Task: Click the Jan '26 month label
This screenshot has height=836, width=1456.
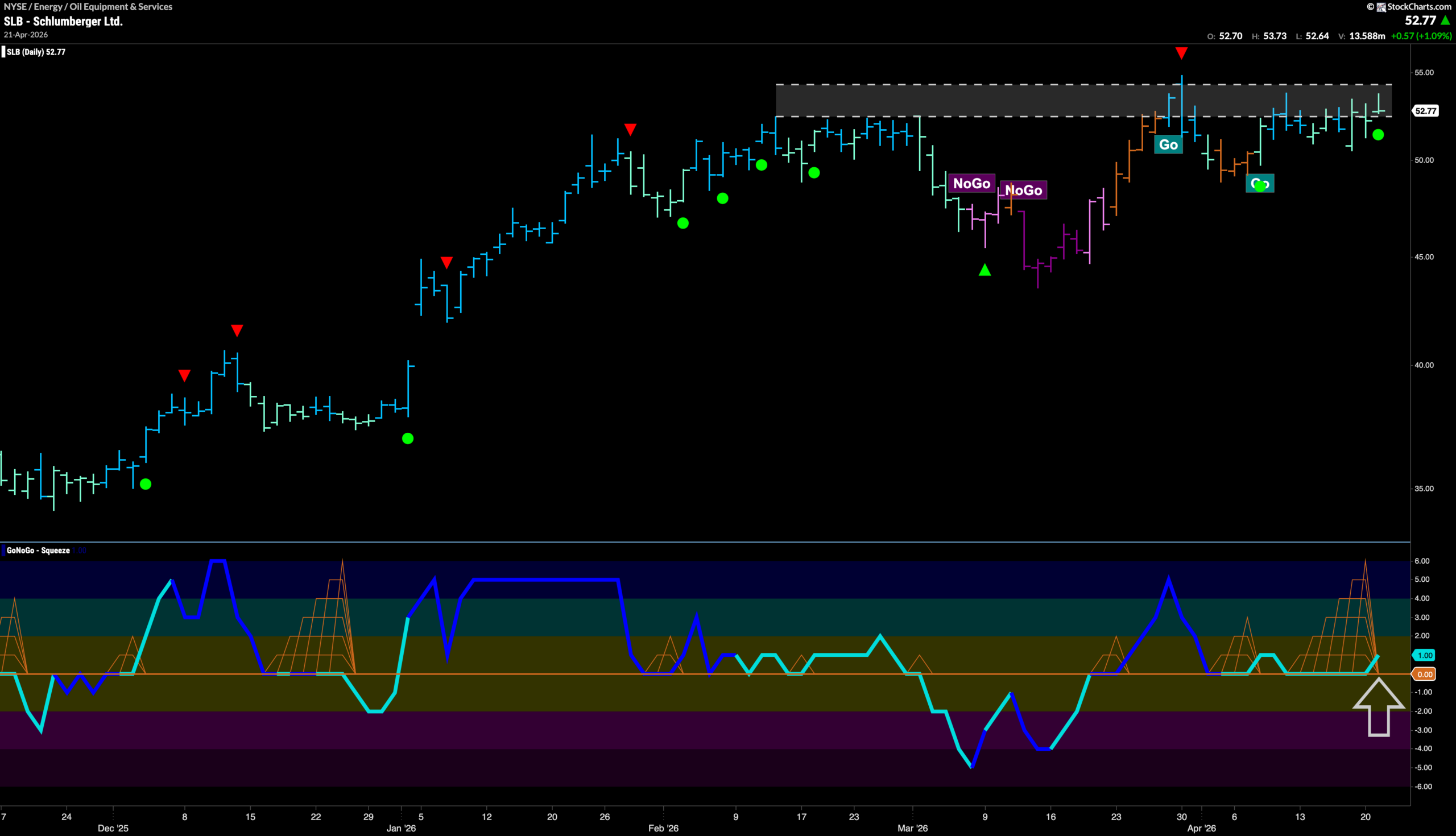Action: pyautogui.click(x=401, y=829)
